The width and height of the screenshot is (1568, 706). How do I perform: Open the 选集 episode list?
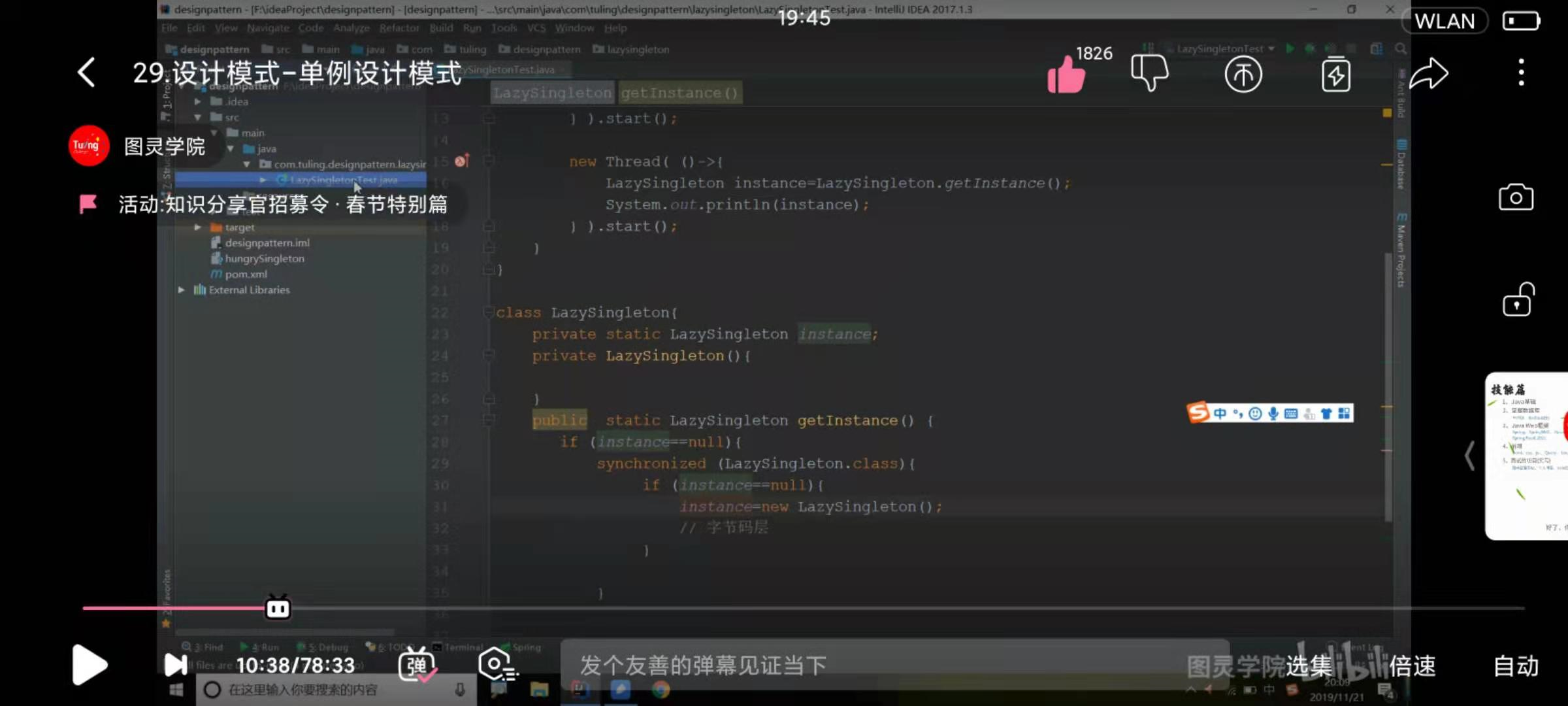pyautogui.click(x=1309, y=666)
